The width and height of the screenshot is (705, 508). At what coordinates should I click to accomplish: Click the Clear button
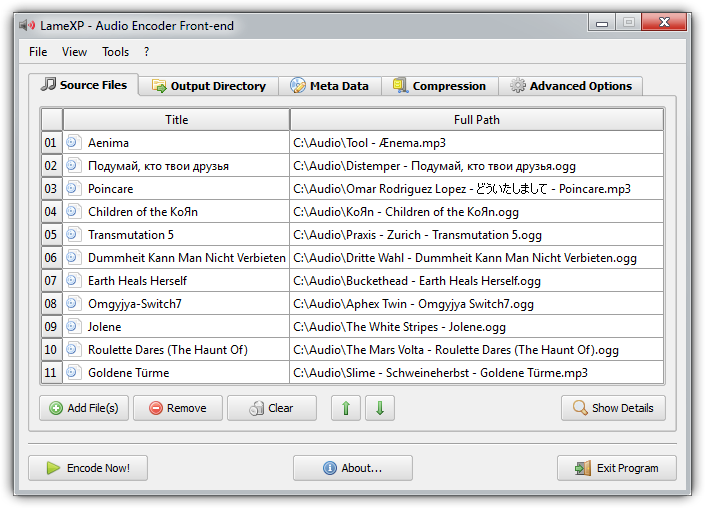pyautogui.click(x=272, y=408)
